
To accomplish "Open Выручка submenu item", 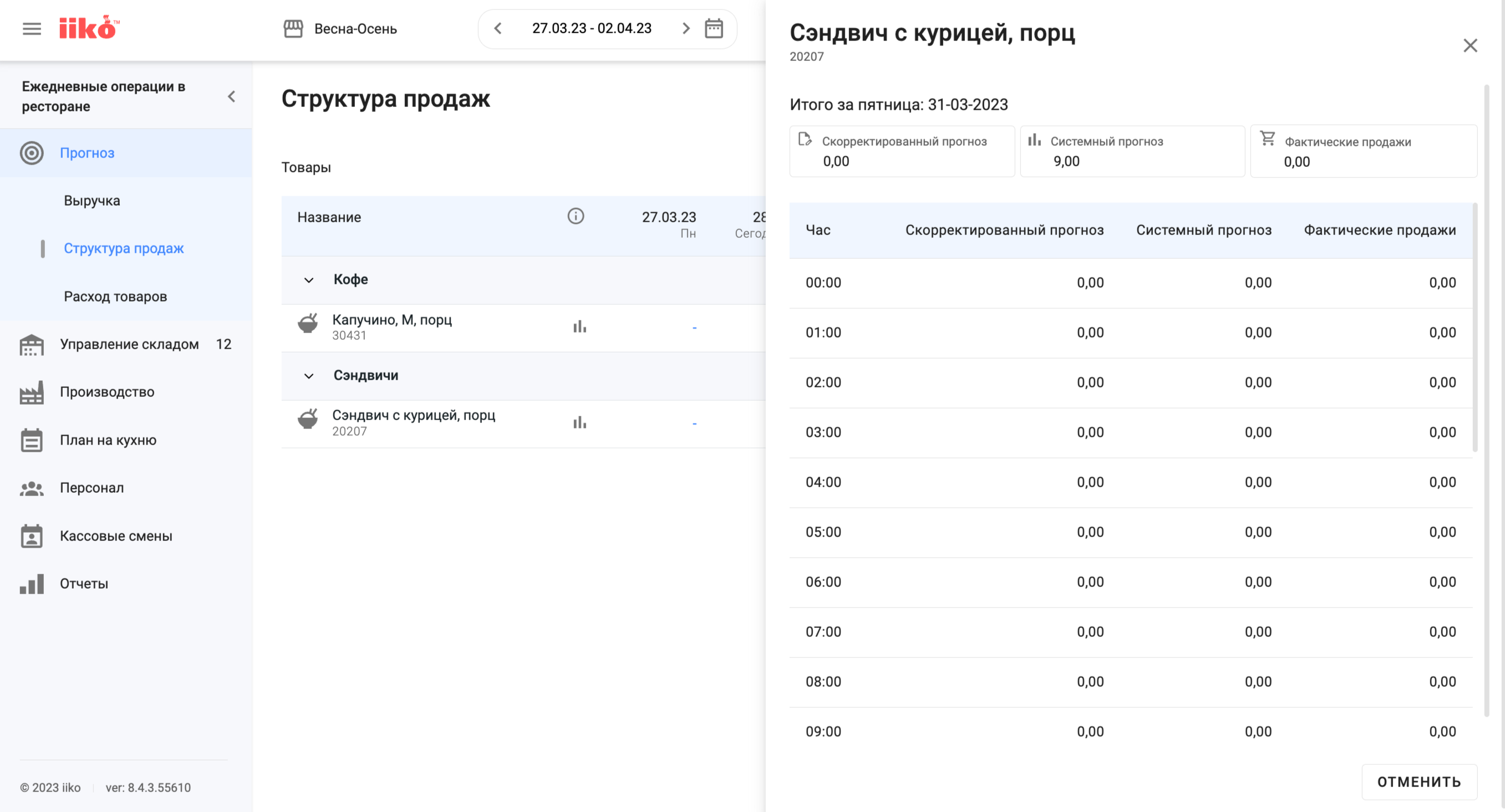I will [91, 201].
